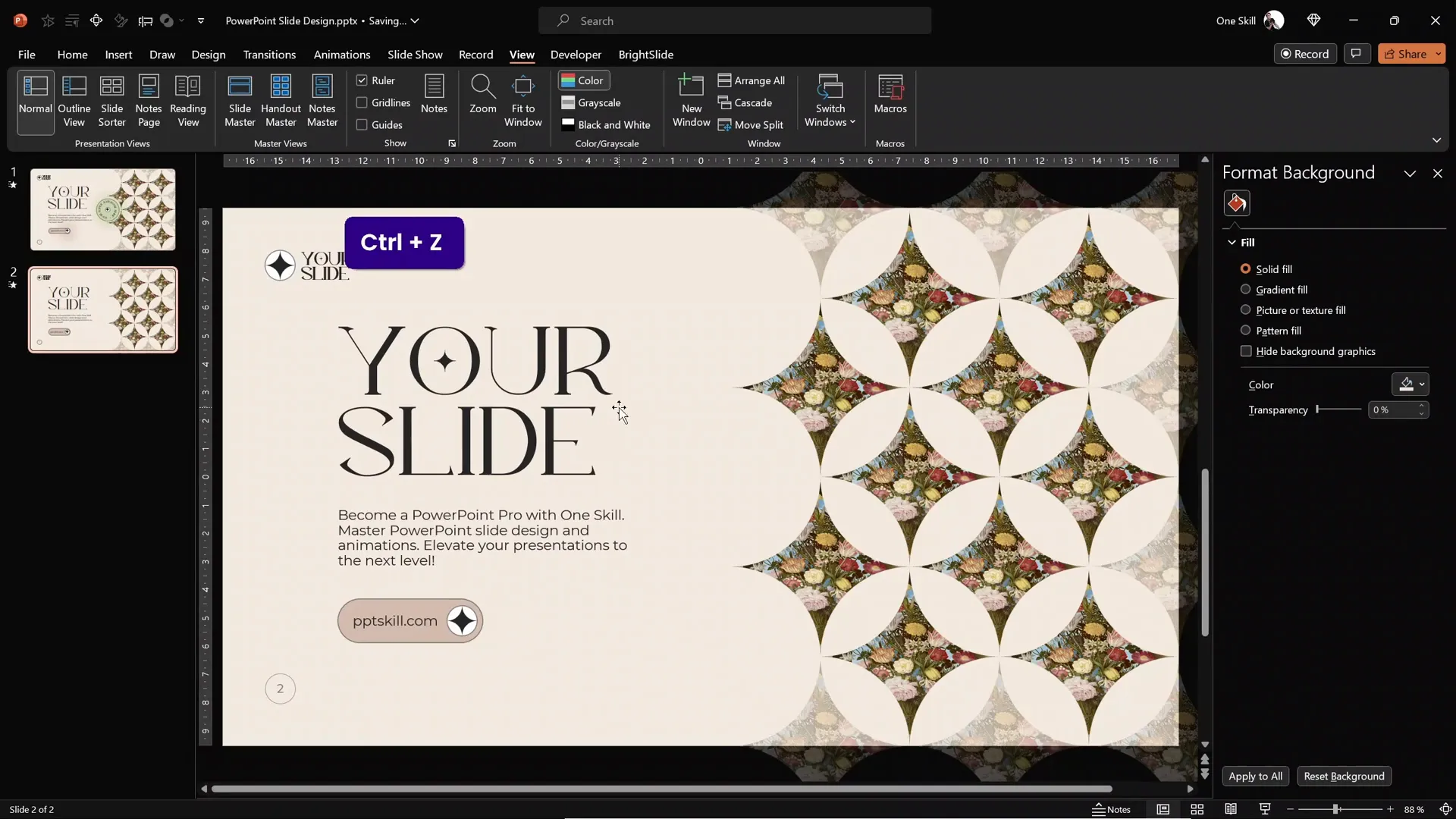This screenshot has height=819, width=1456.
Task: Click Arrange All windows
Action: click(x=752, y=80)
